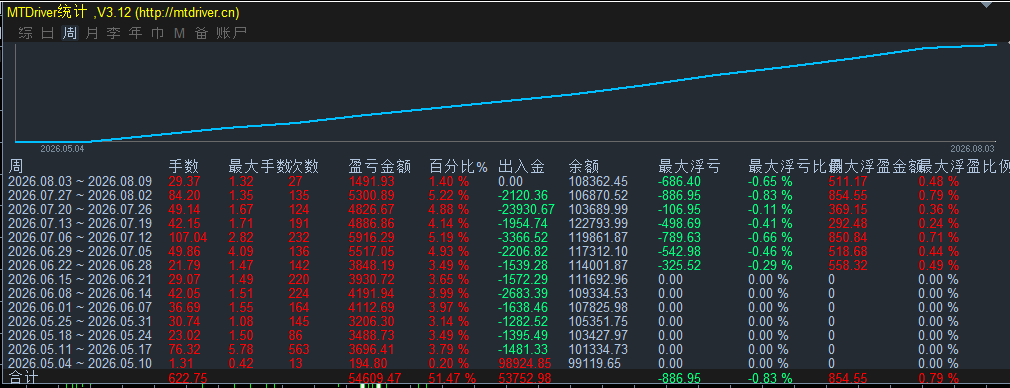Select row 2026.06.08 ~ 2026.06.14

pos(505,293)
